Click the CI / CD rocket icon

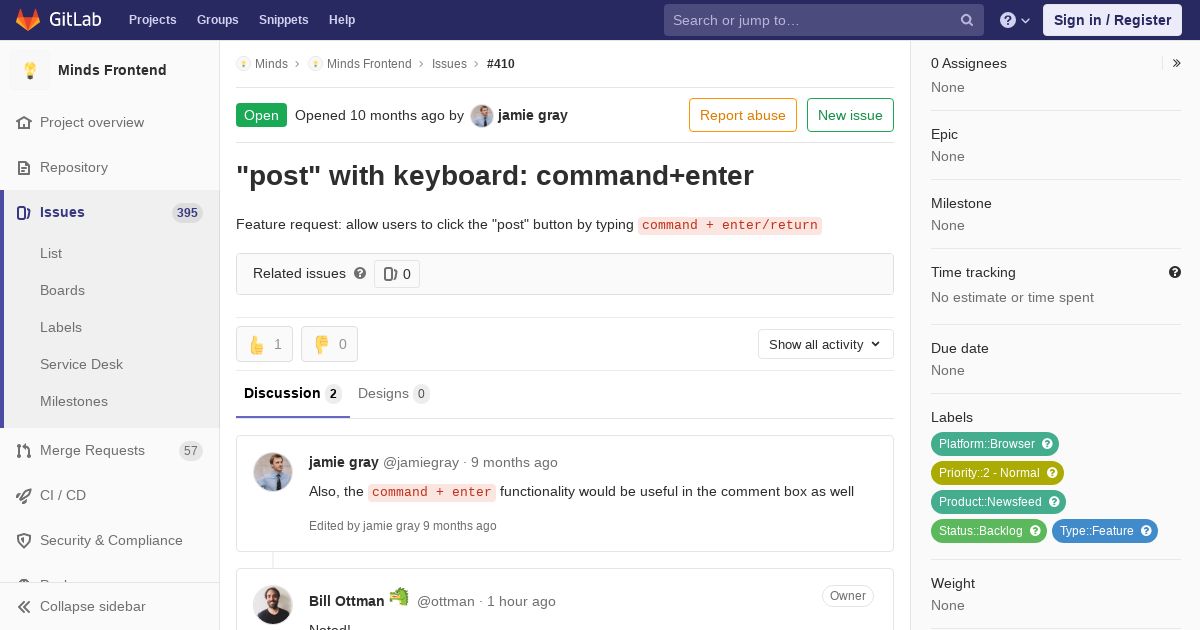coord(24,495)
